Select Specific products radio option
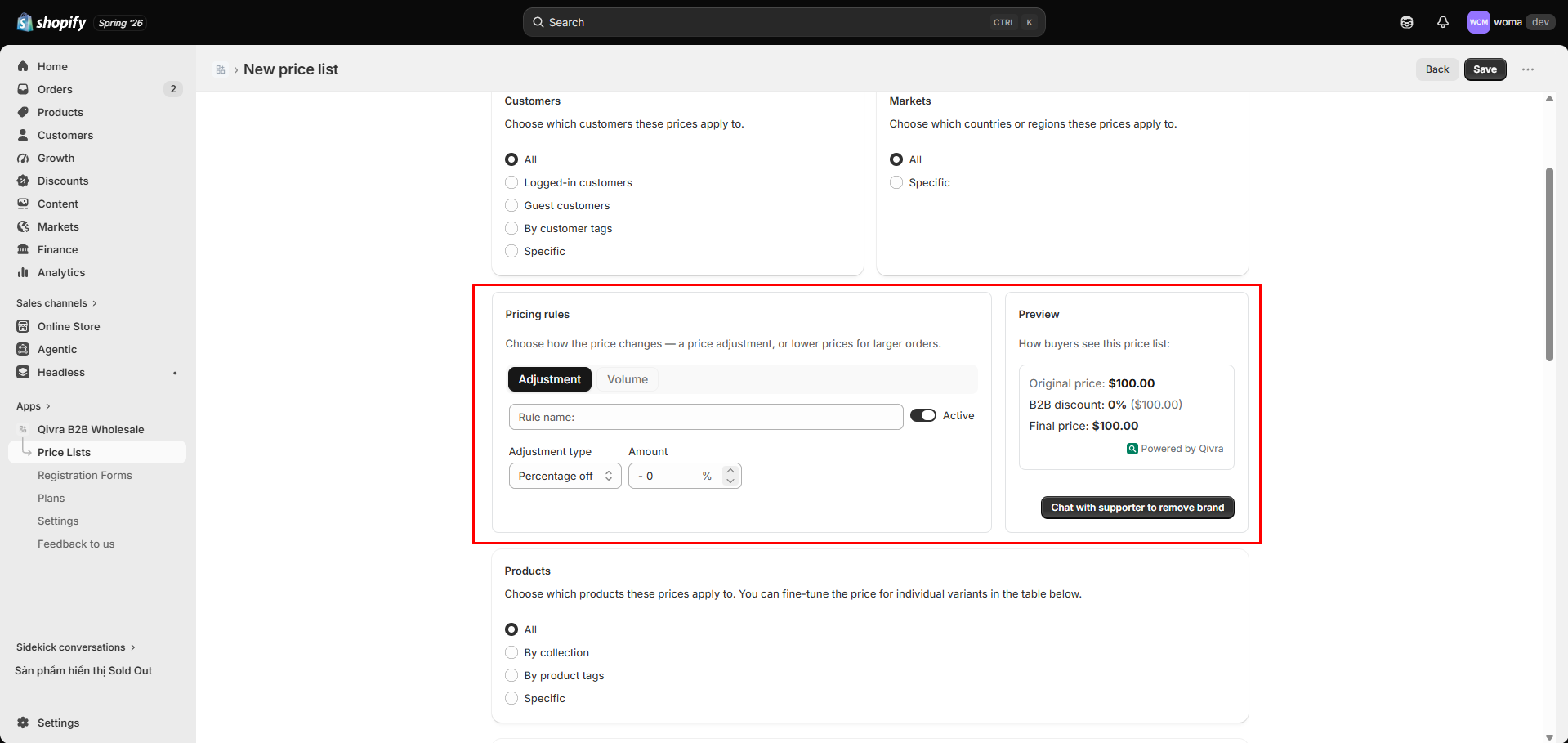1568x743 pixels. (x=511, y=698)
